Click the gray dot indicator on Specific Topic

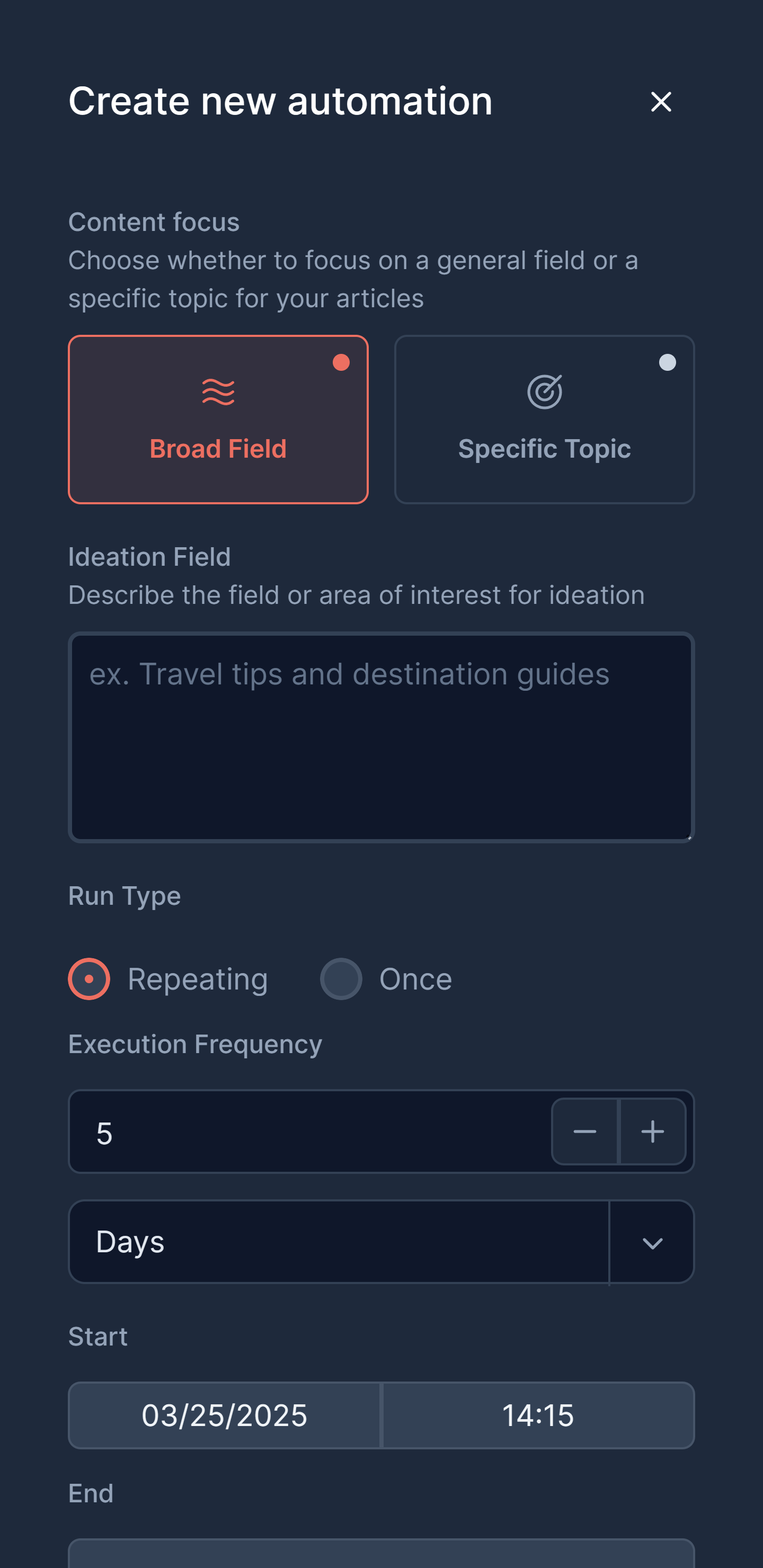(668, 363)
